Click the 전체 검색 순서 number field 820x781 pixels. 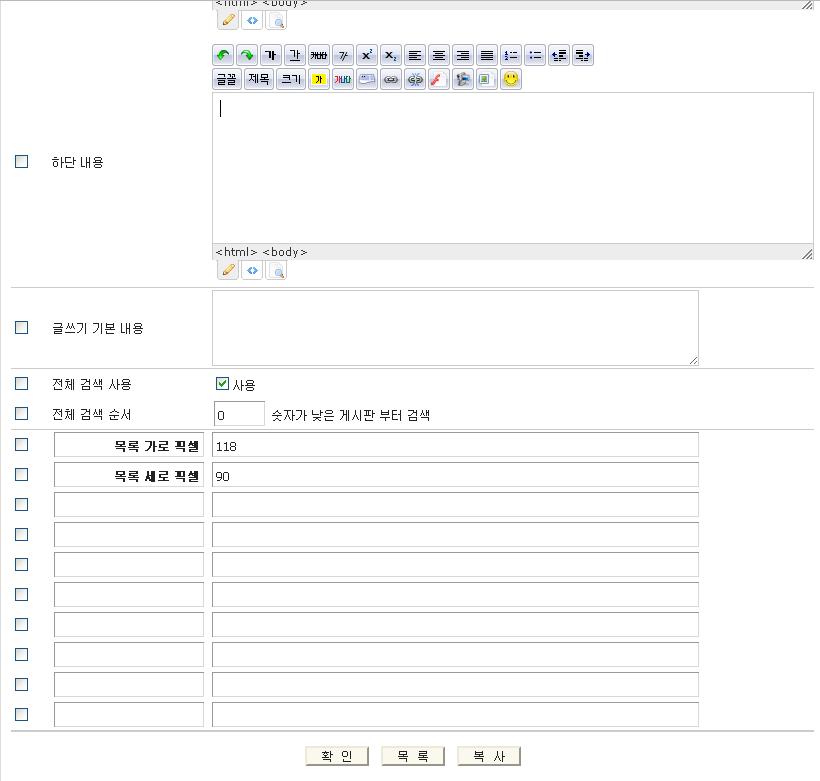click(239, 414)
